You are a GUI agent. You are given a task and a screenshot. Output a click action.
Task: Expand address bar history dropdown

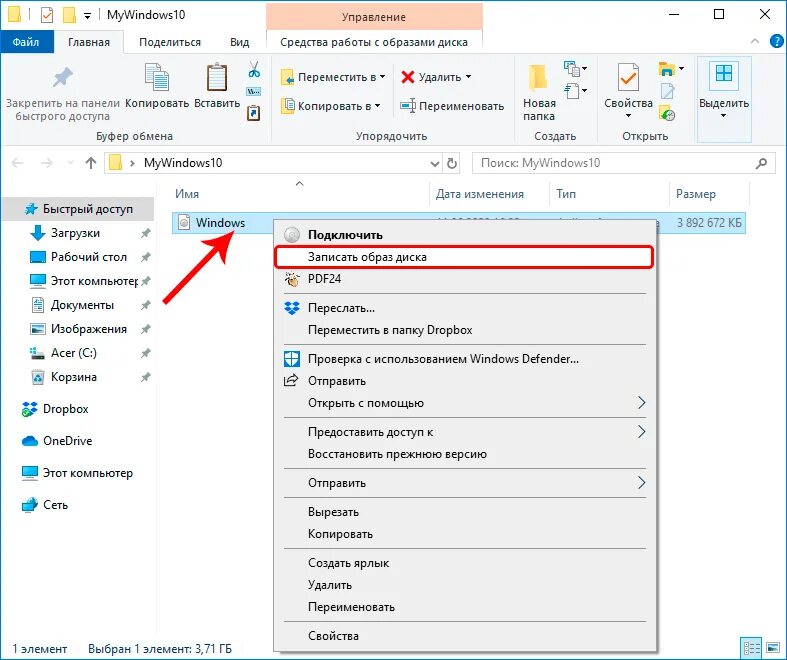coord(435,163)
